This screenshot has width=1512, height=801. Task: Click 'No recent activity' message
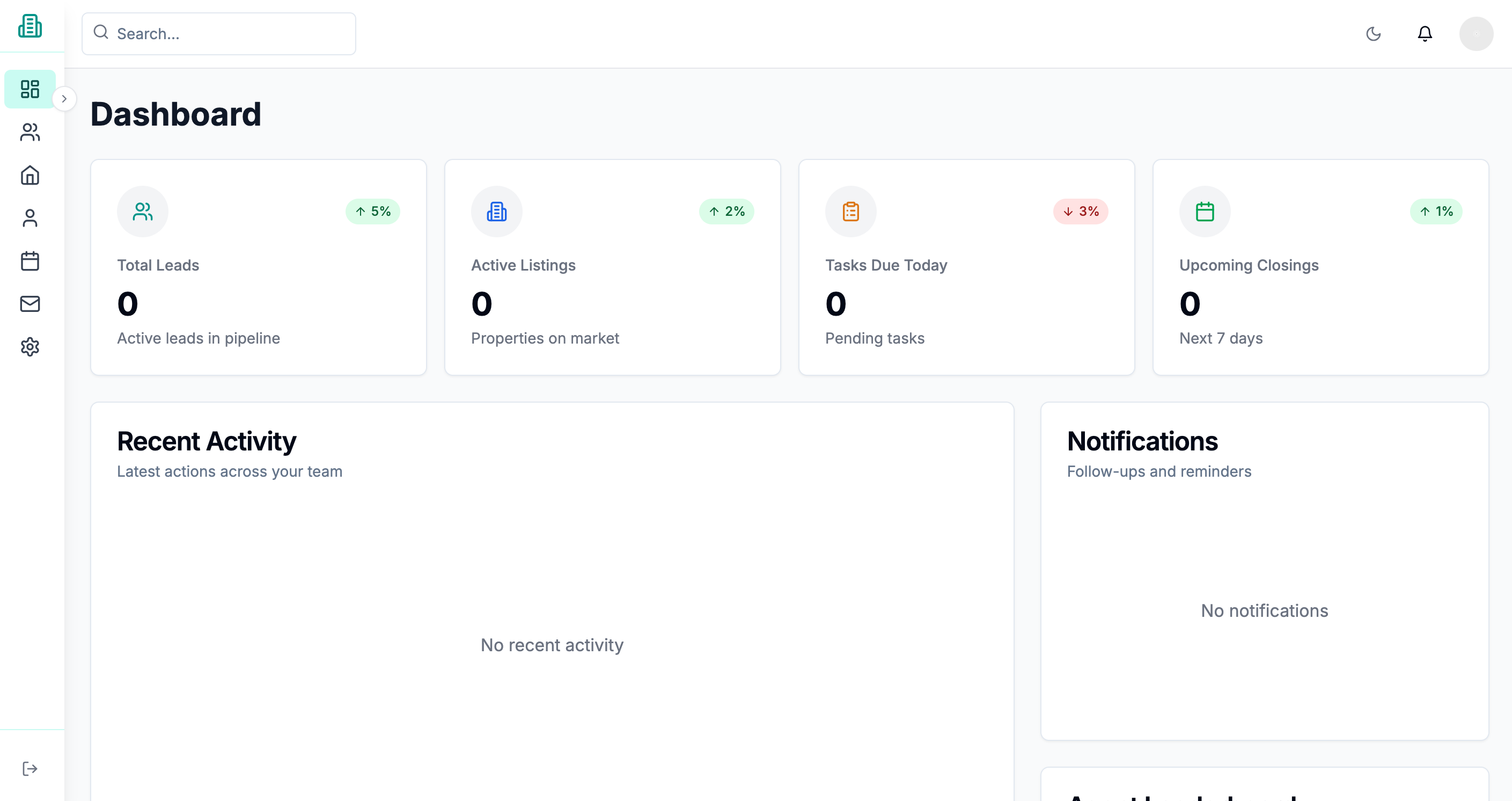552,645
